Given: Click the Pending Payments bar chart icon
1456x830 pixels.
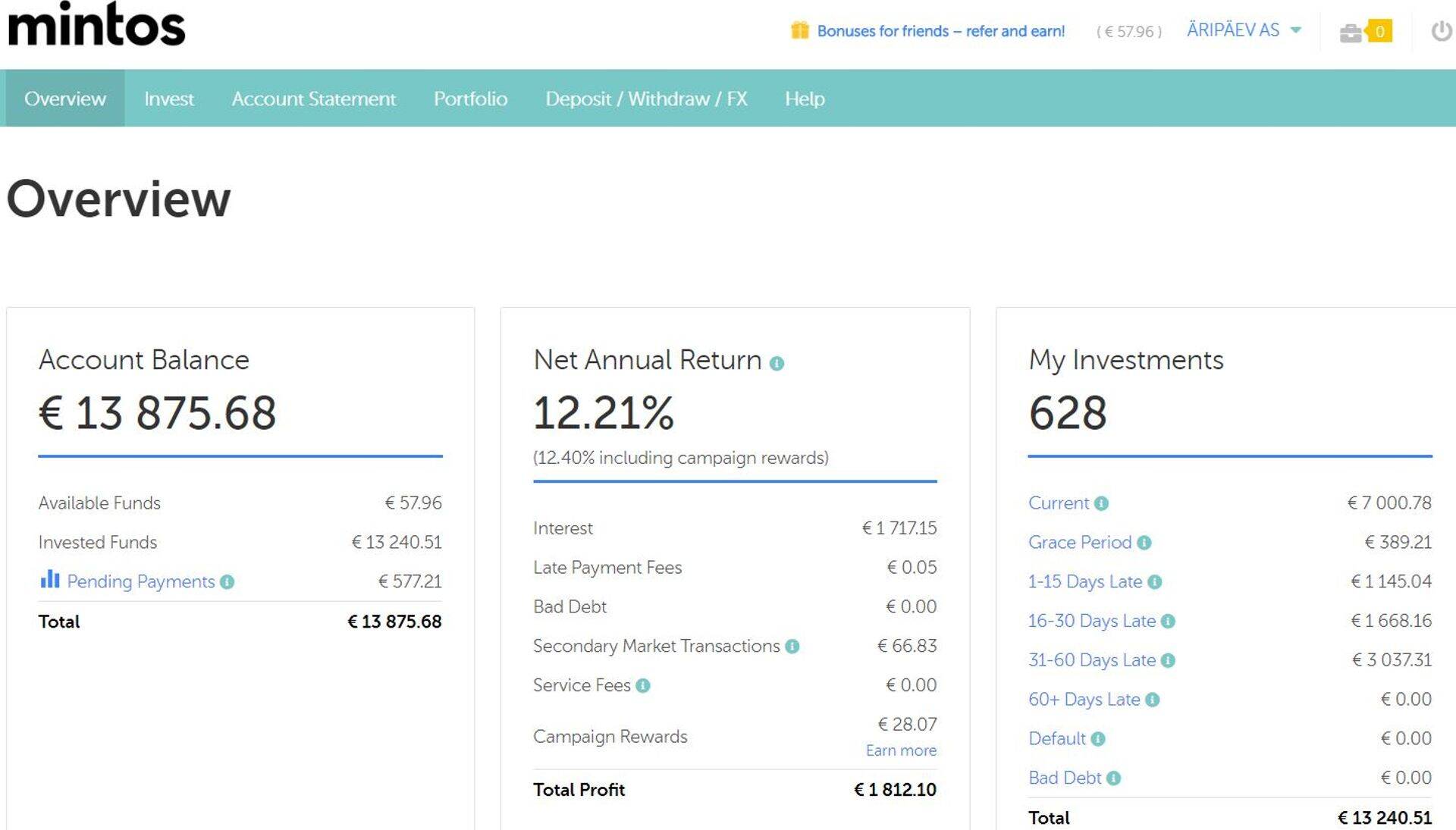Looking at the screenshot, I should (x=49, y=580).
